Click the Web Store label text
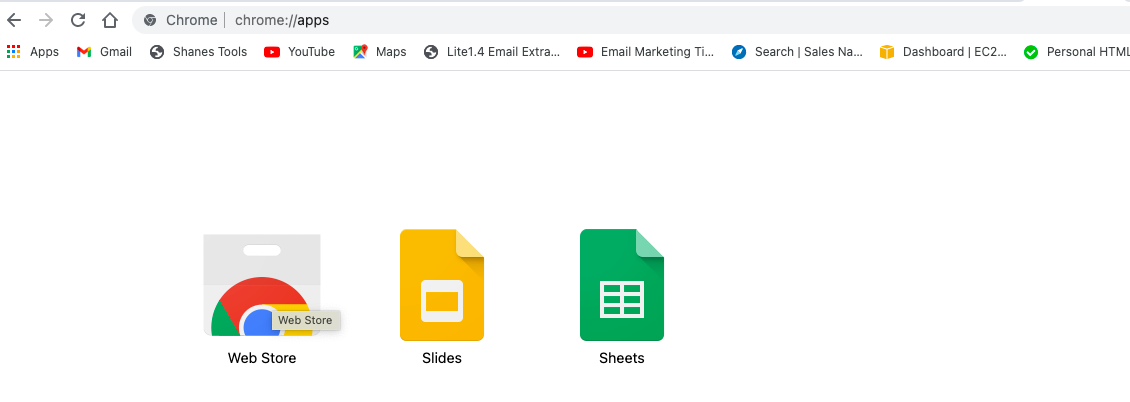 (x=262, y=358)
